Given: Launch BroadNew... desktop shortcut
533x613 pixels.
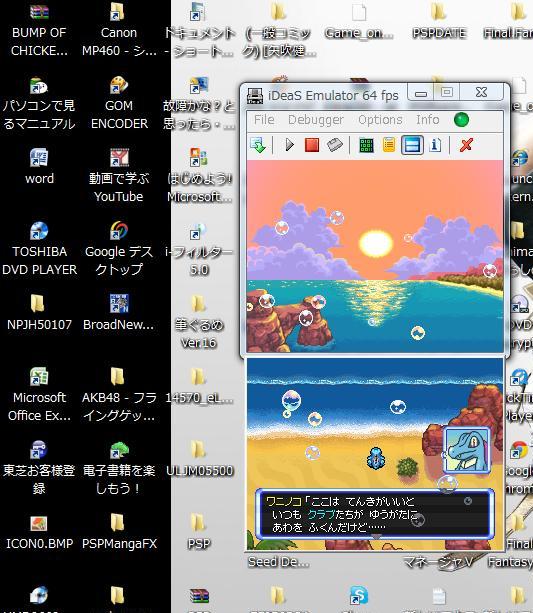Looking at the screenshot, I should coord(119,313).
